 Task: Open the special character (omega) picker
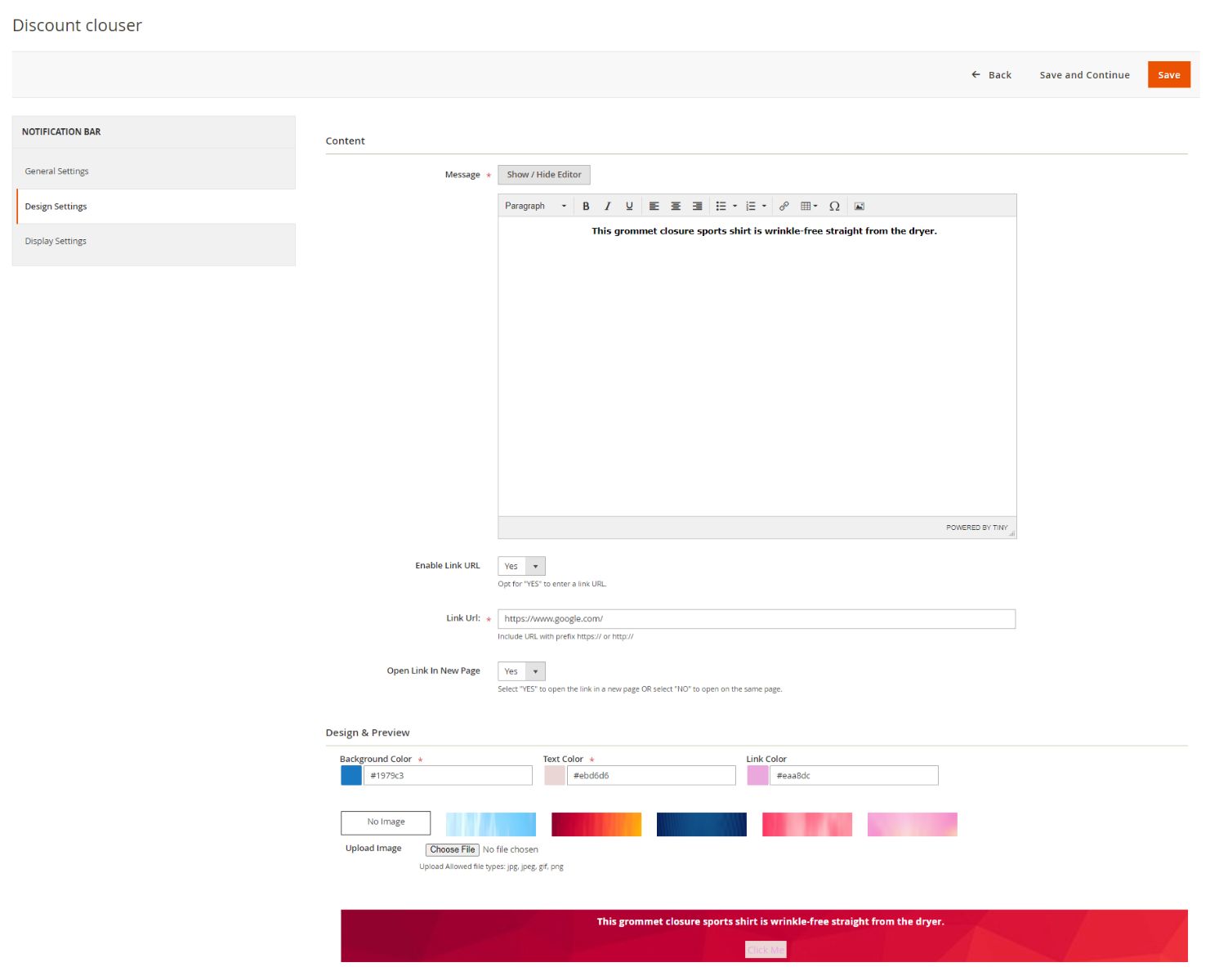(834, 207)
